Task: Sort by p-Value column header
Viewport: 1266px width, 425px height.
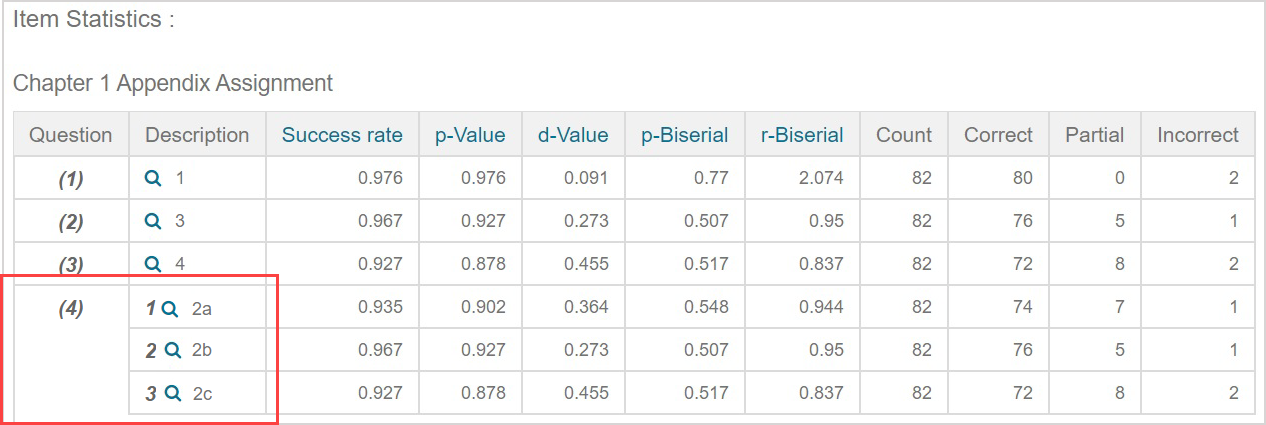Action: click(470, 135)
